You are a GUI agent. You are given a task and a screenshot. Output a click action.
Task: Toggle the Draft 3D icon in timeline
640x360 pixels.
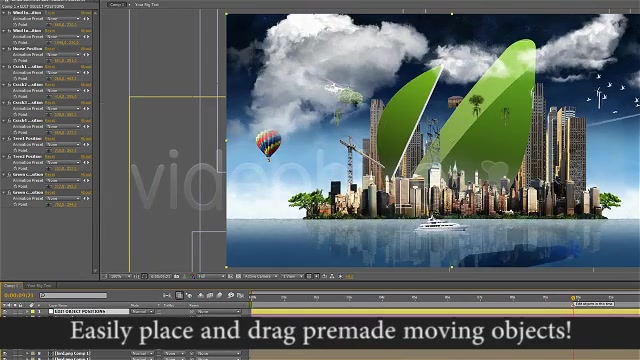point(189,295)
